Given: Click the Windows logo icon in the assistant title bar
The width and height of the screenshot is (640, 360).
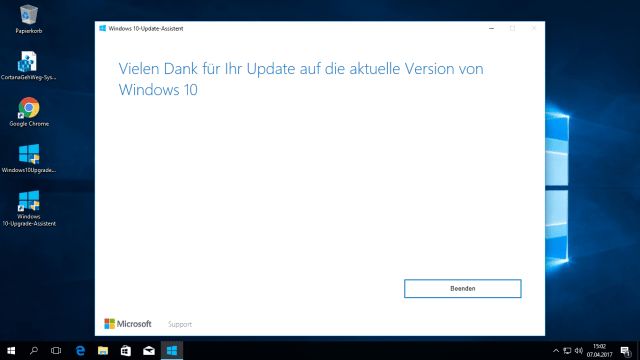Looking at the screenshot, I should click(102, 28).
